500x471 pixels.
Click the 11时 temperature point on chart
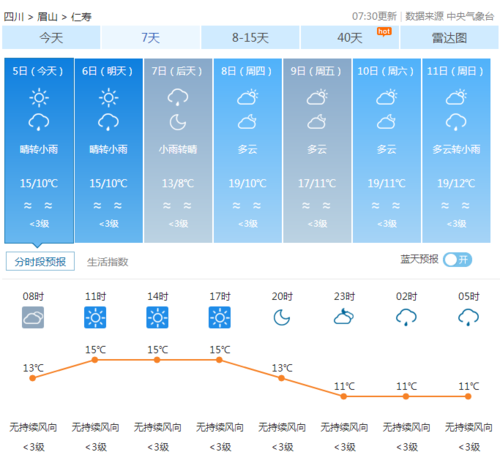pyautogui.click(x=95, y=360)
